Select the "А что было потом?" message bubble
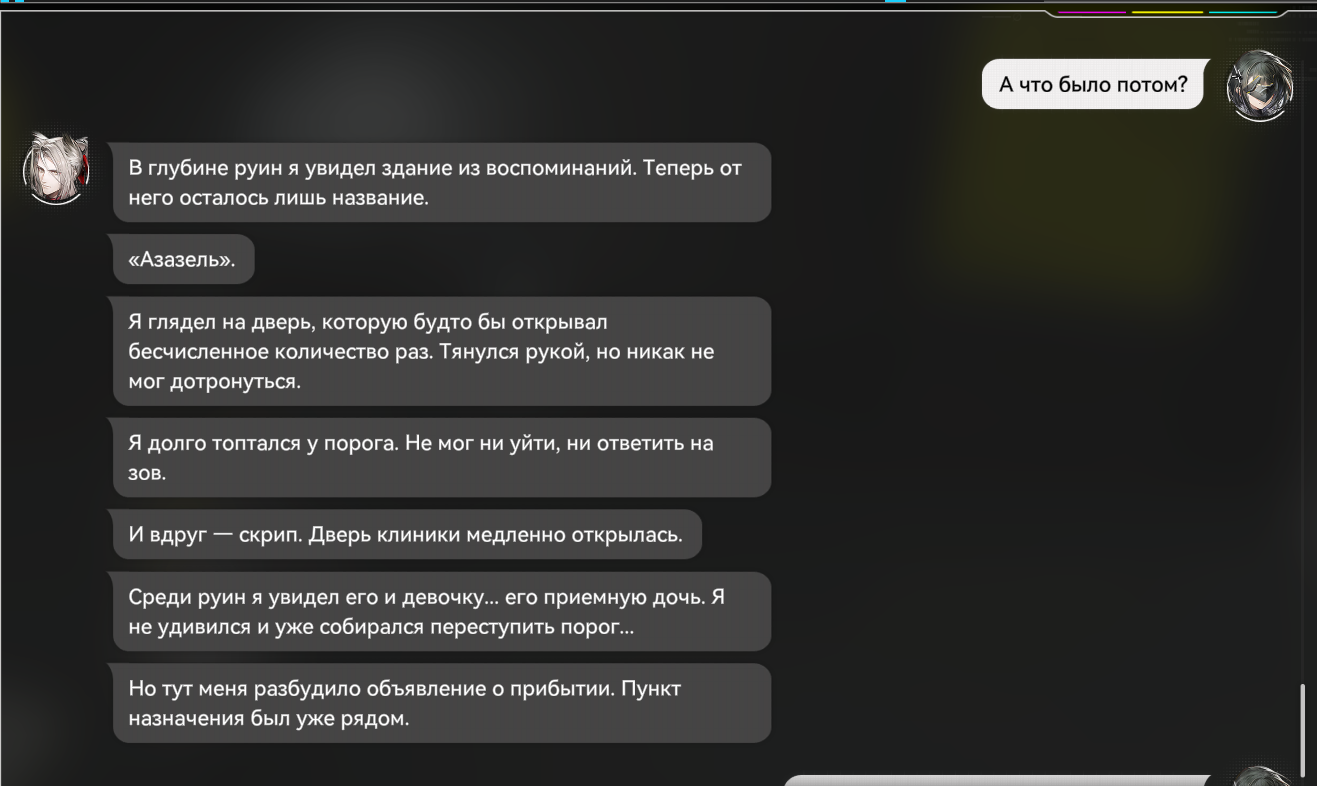Screen dimensions: 1317x786 coord(1095,84)
